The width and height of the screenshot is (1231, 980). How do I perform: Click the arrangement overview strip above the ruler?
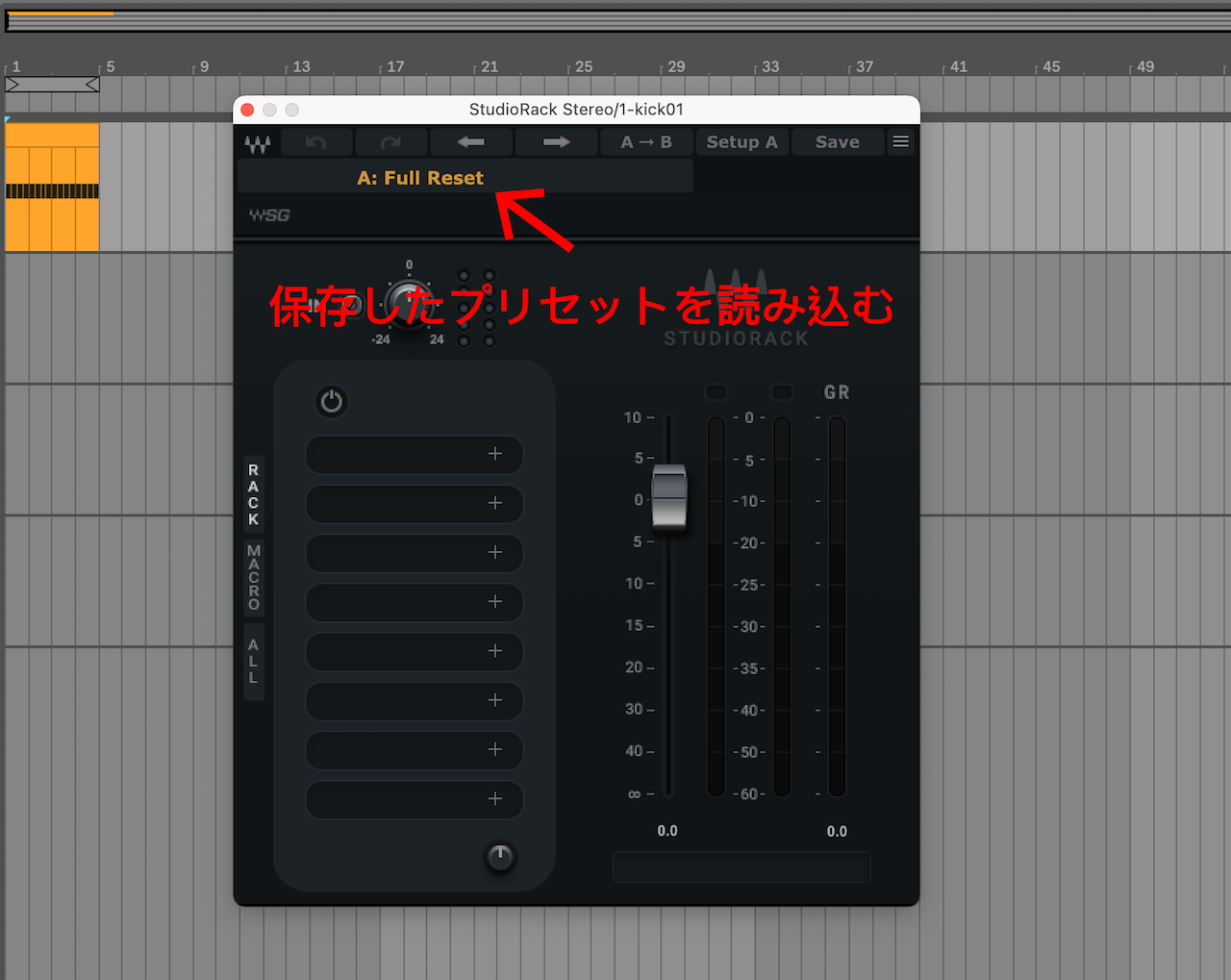click(x=617, y=19)
